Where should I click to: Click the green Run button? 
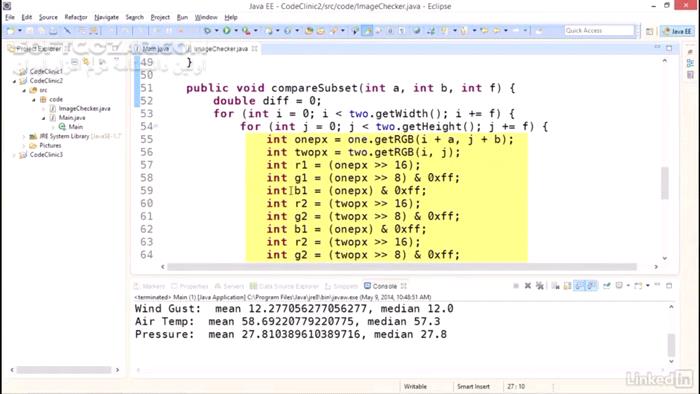[227, 30]
